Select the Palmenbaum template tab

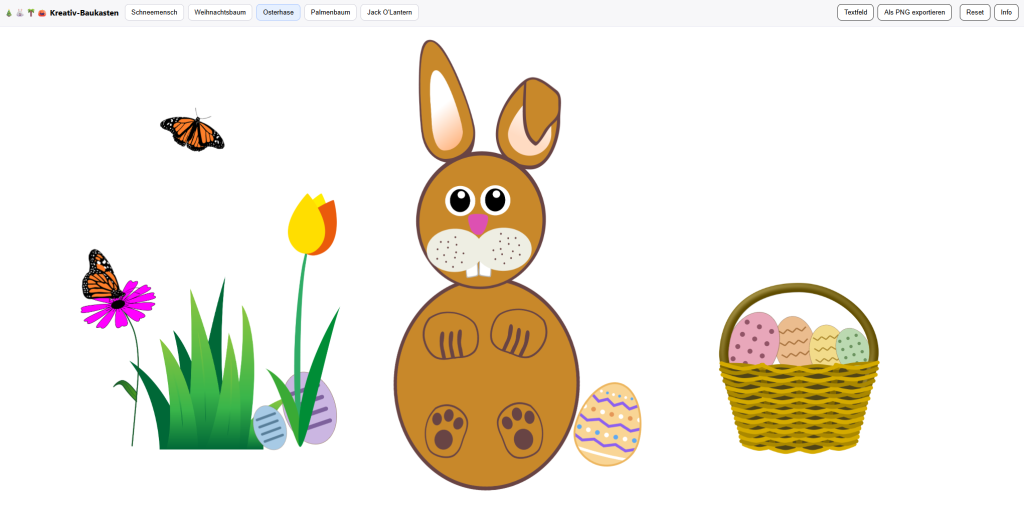coord(330,12)
